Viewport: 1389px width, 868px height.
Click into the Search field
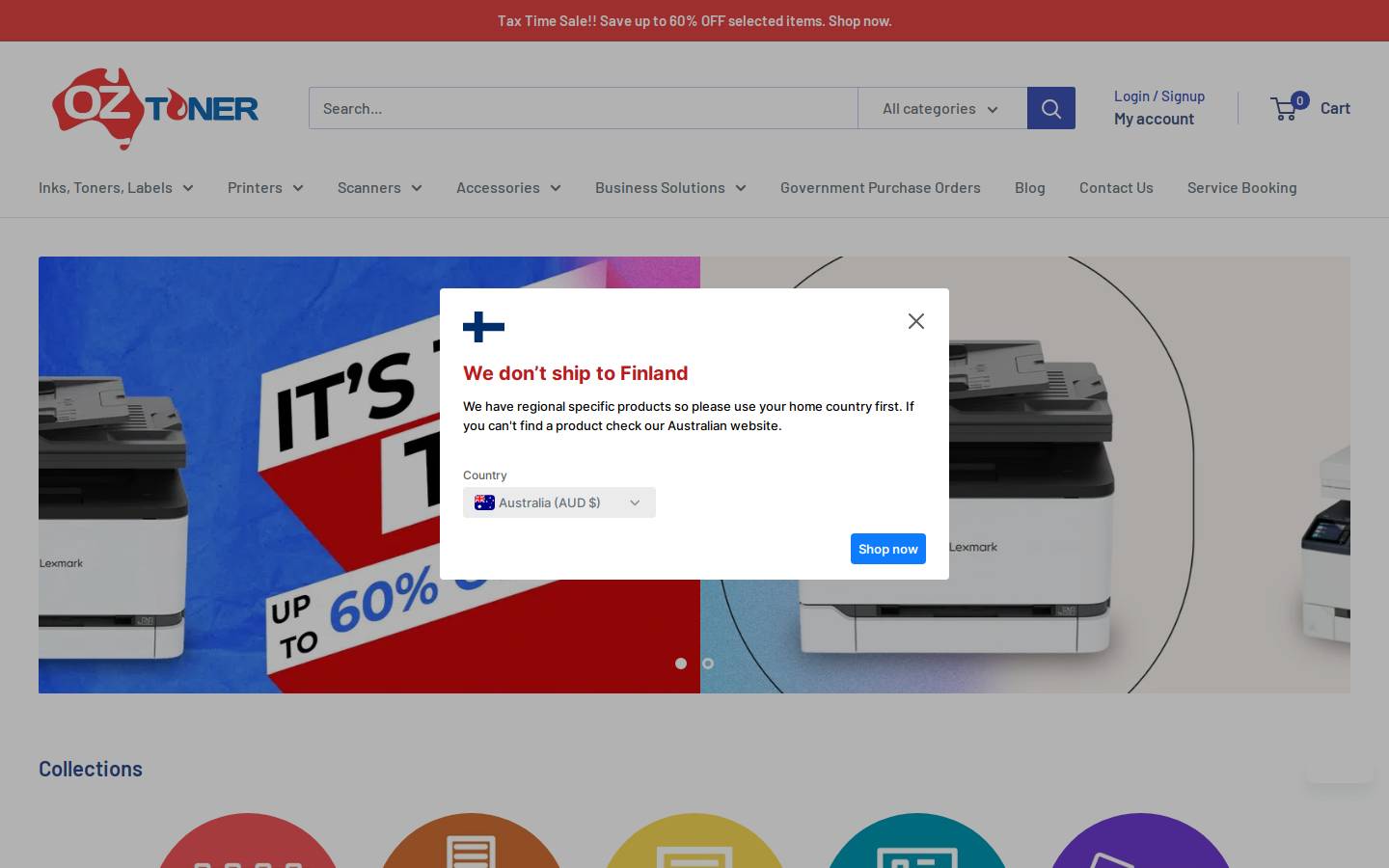point(584,108)
